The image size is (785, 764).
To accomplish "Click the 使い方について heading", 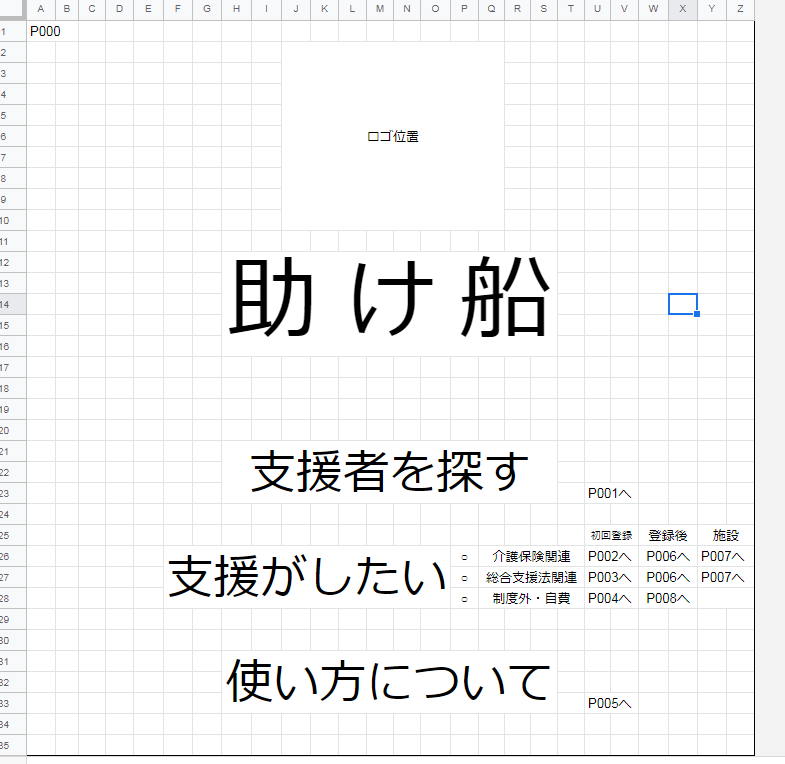I will [x=388, y=682].
